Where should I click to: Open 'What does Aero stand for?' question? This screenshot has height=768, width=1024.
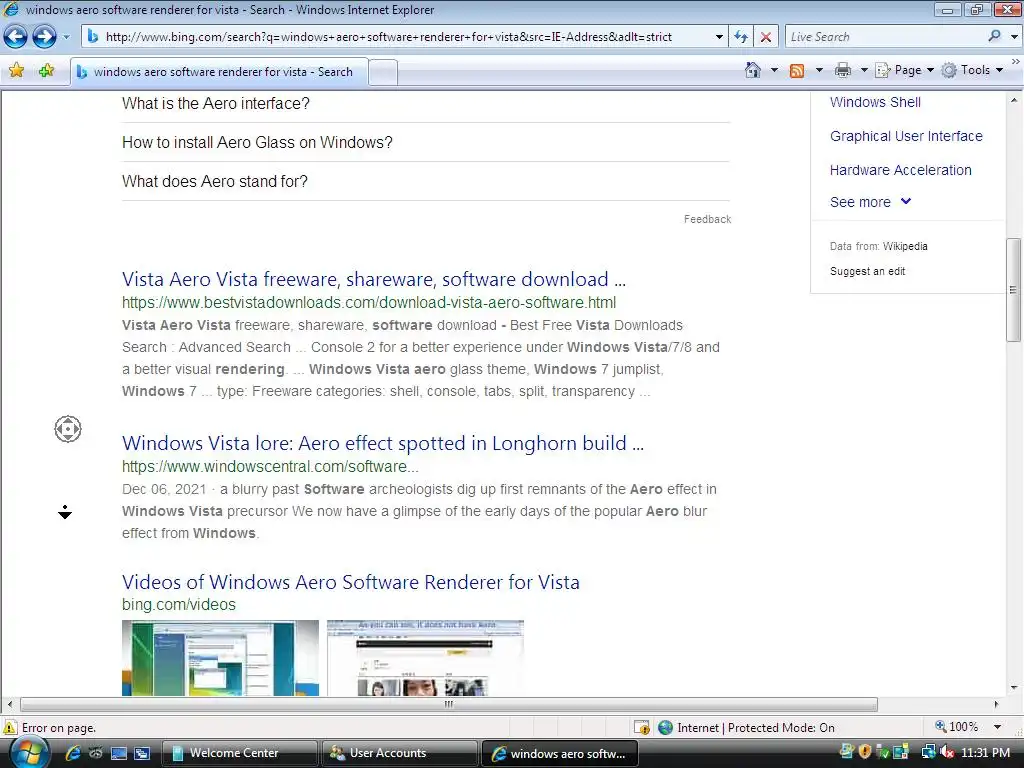click(x=214, y=182)
